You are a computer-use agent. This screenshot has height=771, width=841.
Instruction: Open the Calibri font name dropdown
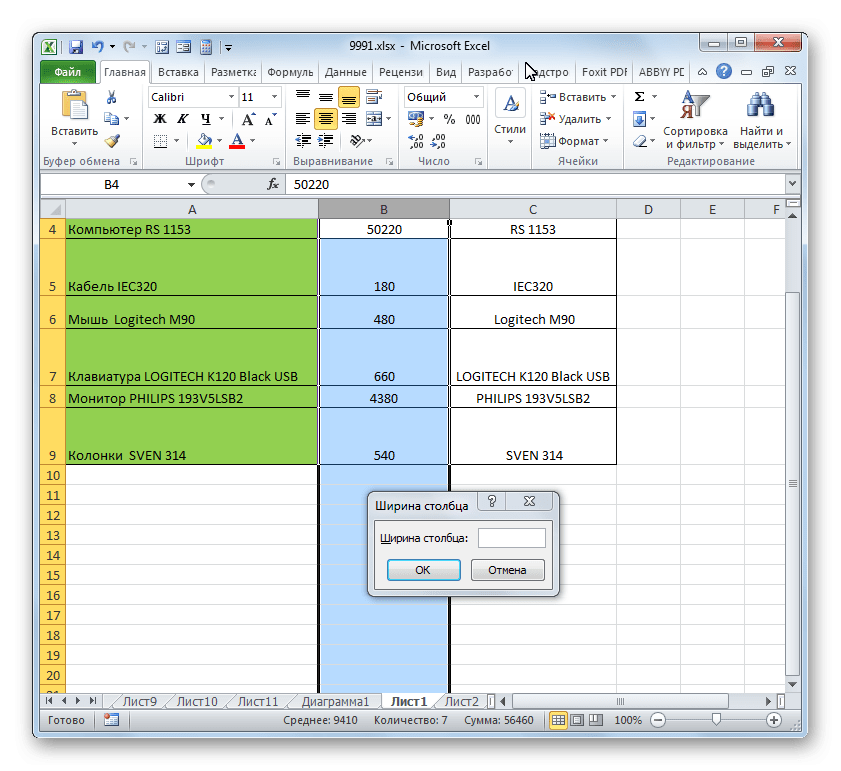point(231,97)
